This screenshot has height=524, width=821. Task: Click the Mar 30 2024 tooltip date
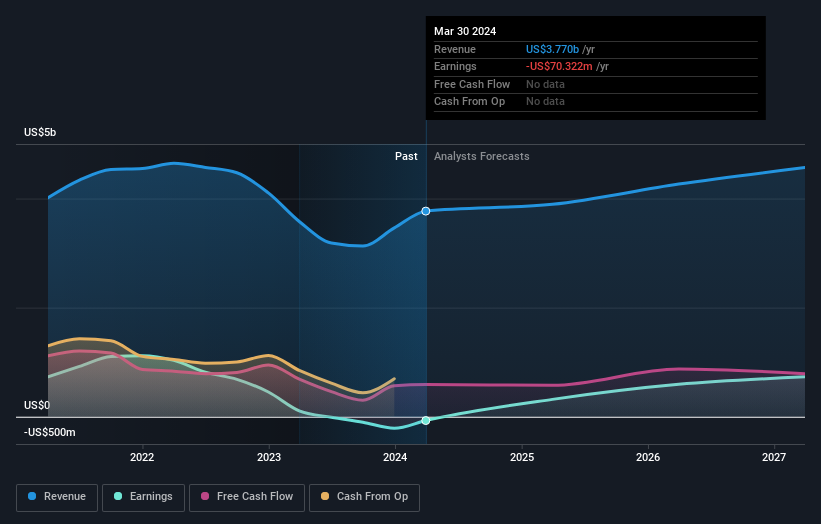point(465,31)
